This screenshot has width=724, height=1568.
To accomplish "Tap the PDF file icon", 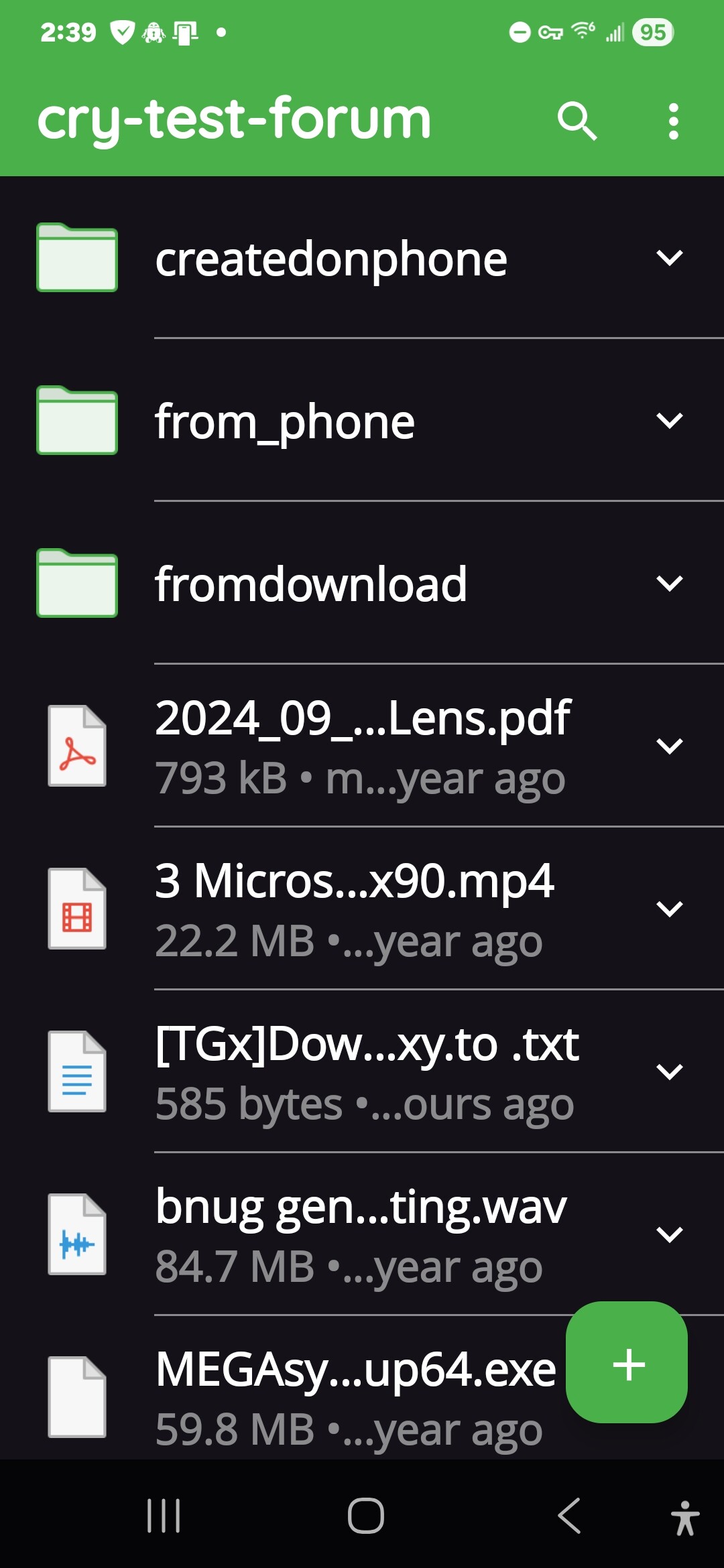I will click(77, 746).
